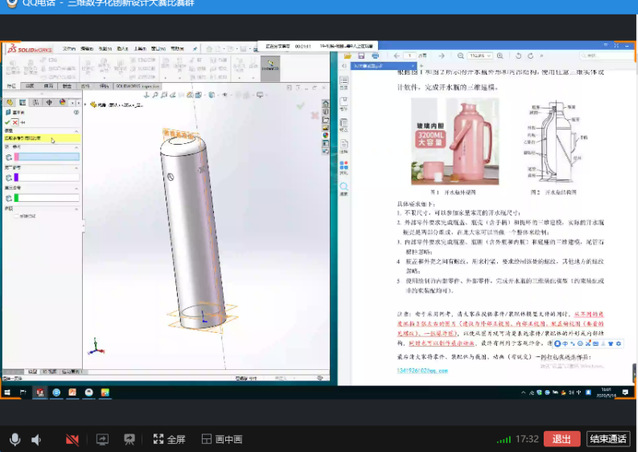Click the red X cancel icon in PropertyManager
The height and width of the screenshot is (452, 638).
click(x=17, y=120)
